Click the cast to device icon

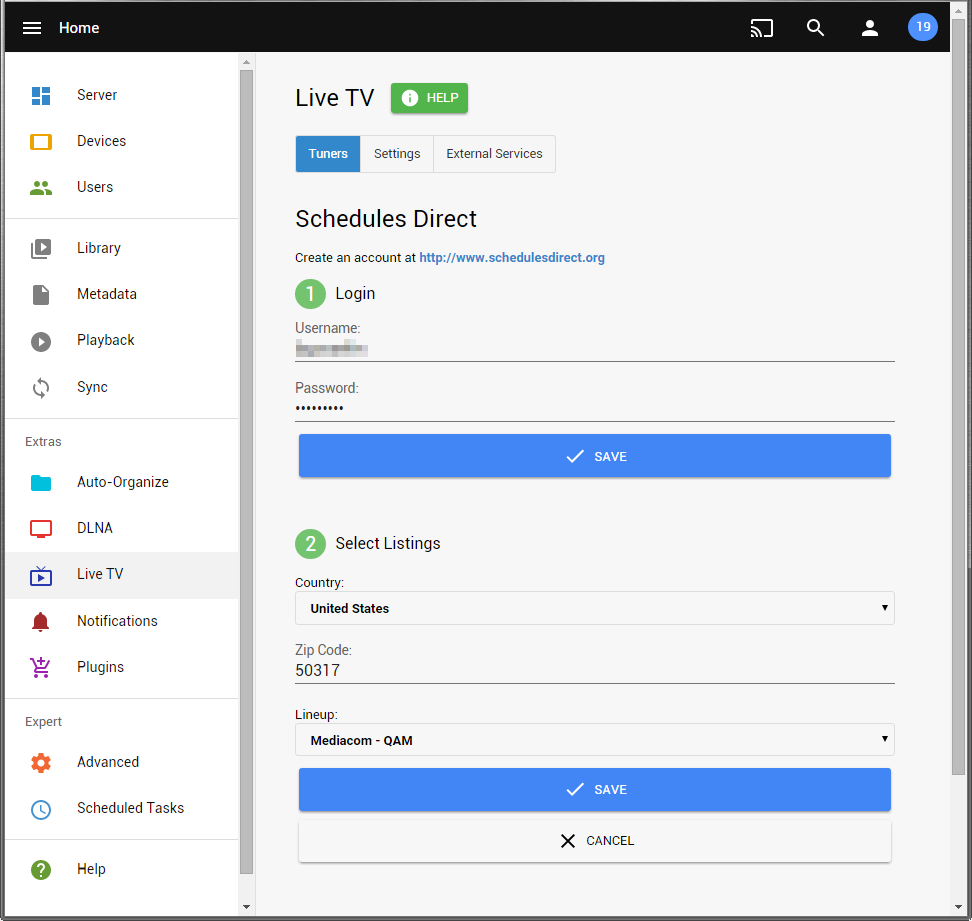pyautogui.click(x=761, y=28)
